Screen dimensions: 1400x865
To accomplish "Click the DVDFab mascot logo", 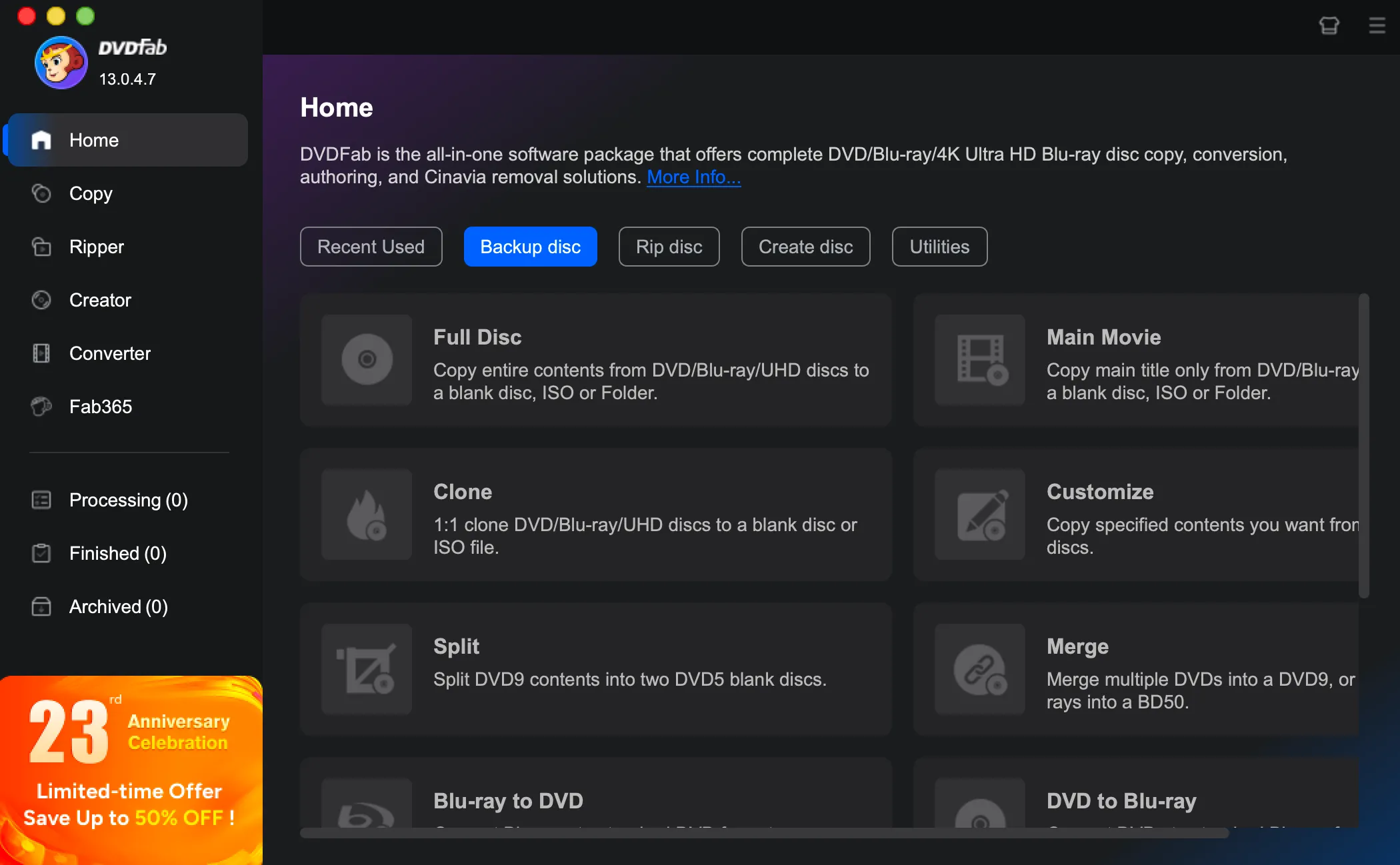I will 61,63.
